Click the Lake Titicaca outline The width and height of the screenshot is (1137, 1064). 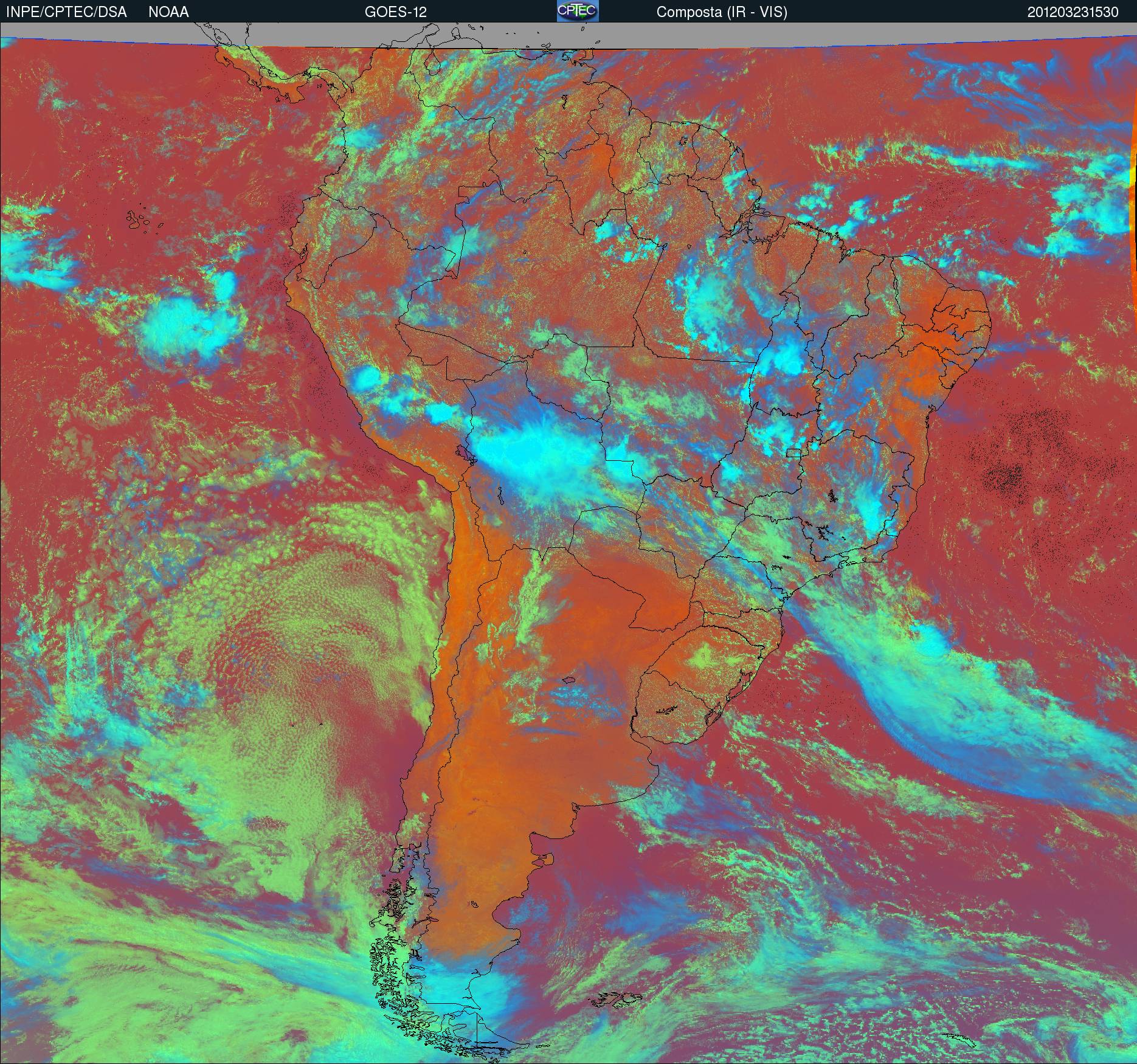(463, 453)
